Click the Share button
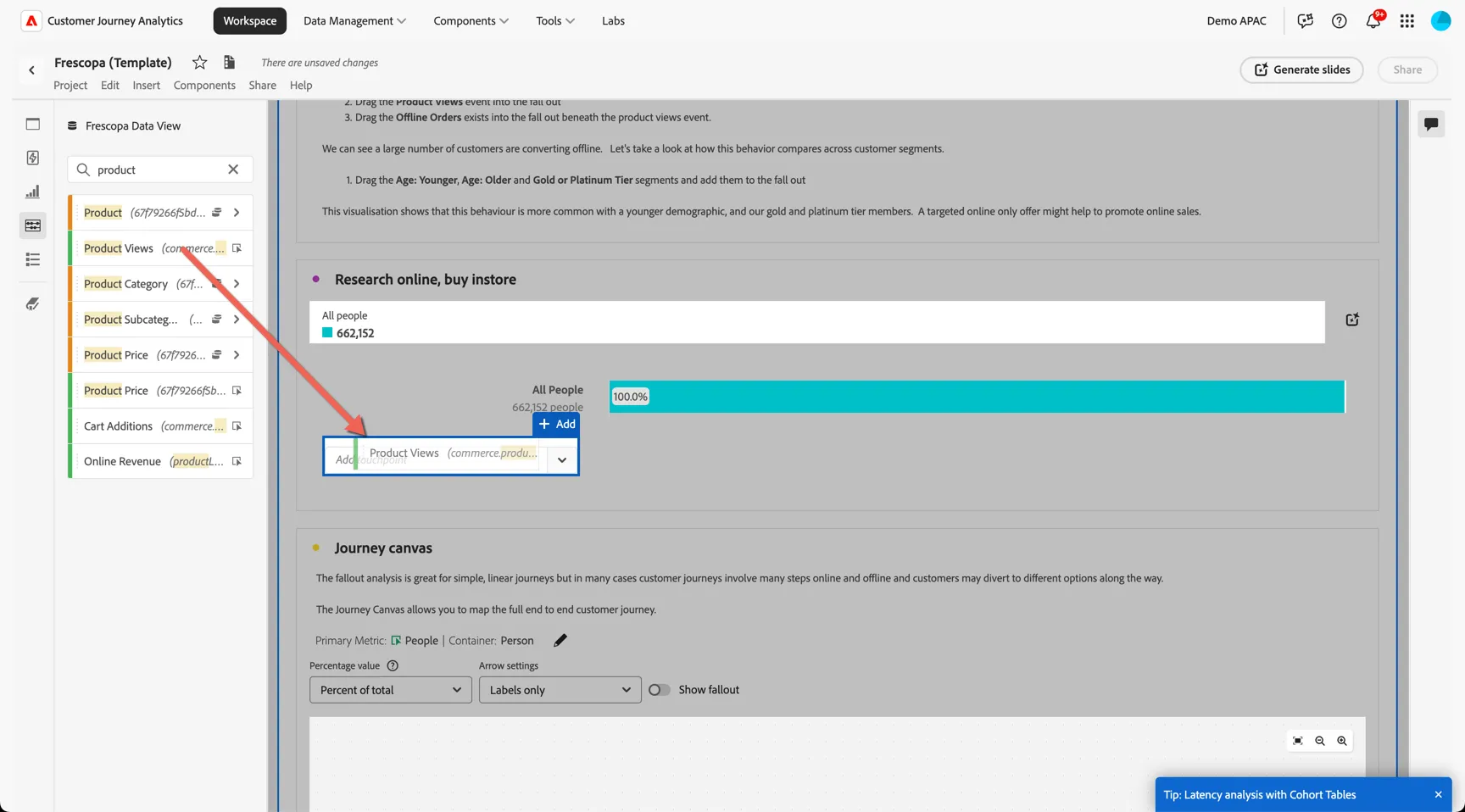Screen dimensions: 1465x812 click(1407, 70)
